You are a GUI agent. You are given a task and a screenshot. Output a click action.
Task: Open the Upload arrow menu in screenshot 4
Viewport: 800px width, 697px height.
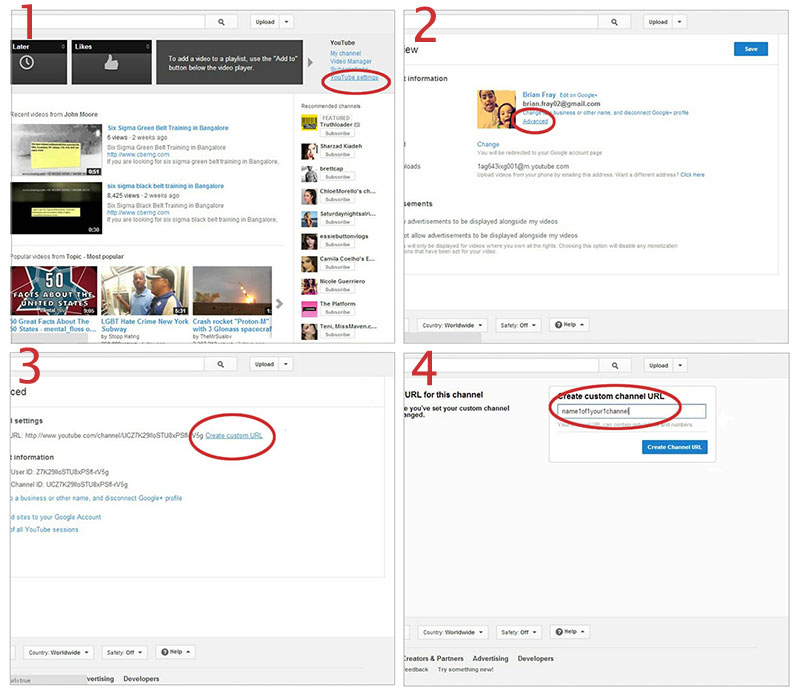(680, 365)
